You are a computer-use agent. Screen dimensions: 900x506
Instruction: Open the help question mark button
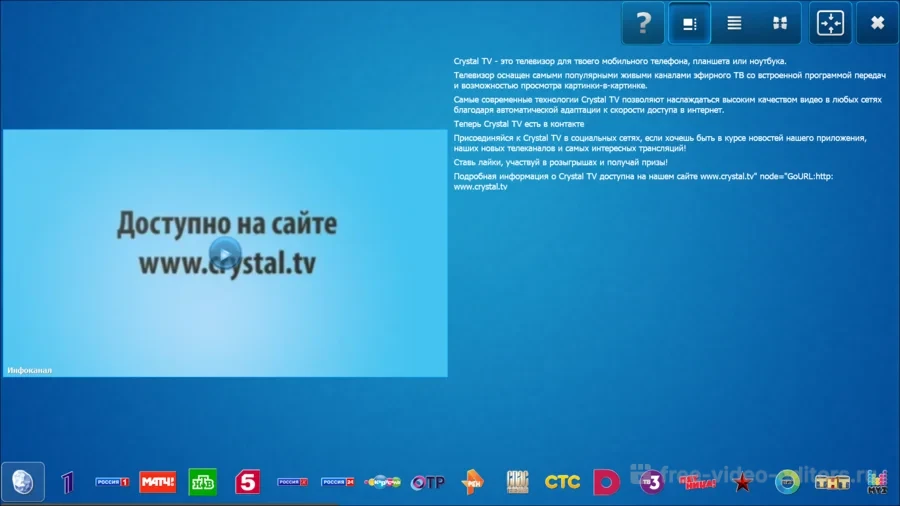643,23
